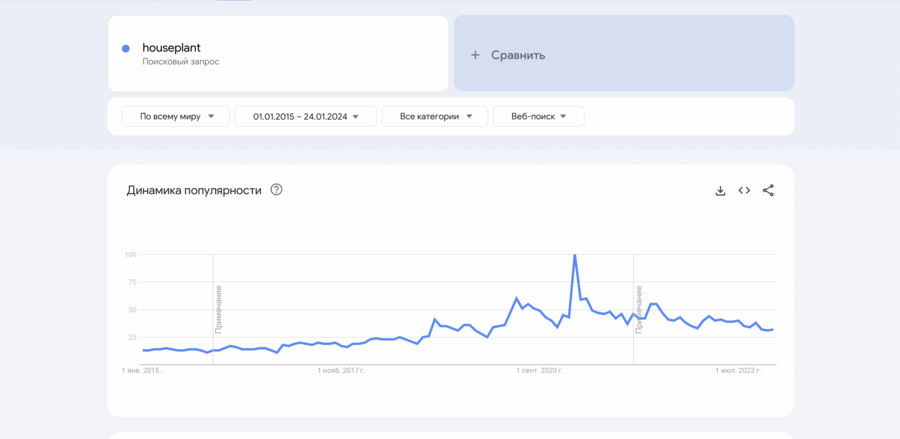
Task: Click the plus icon in Сравнить
Action: click(475, 55)
